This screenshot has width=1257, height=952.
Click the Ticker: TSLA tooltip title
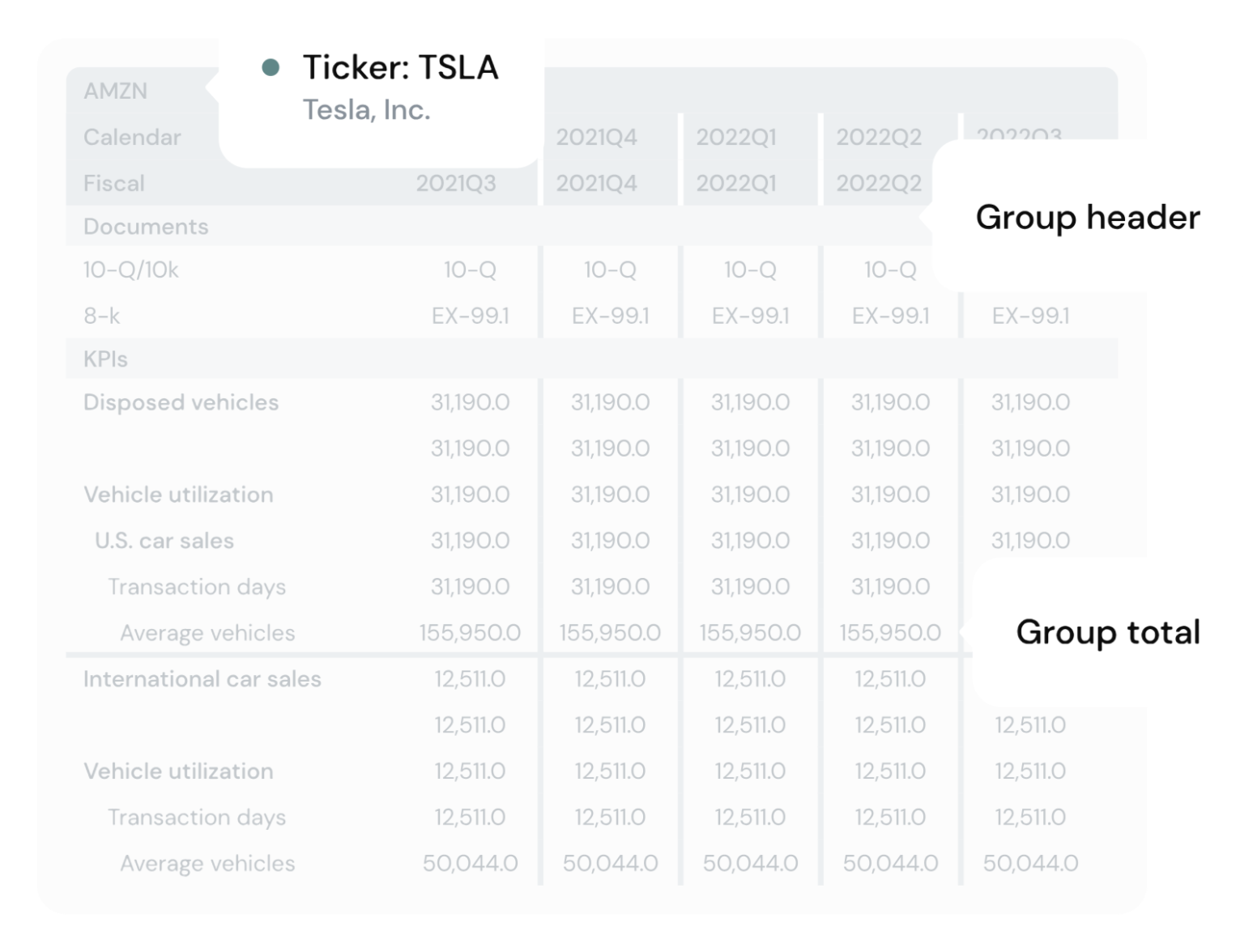pyautogui.click(x=400, y=67)
